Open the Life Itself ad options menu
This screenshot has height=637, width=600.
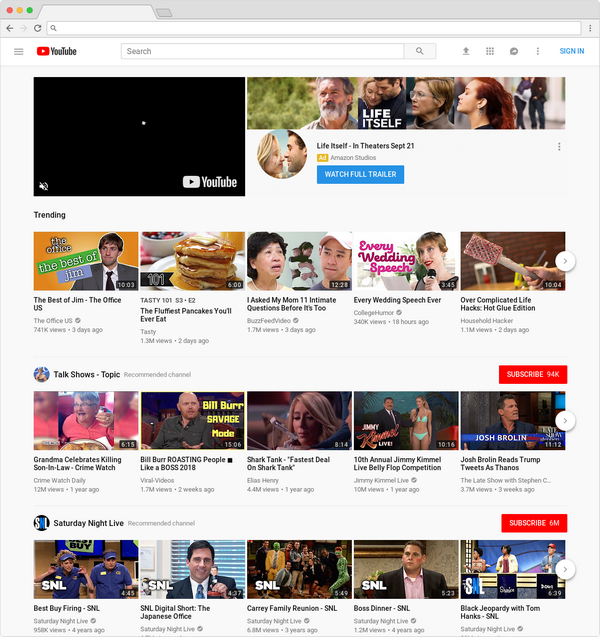(559, 147)
